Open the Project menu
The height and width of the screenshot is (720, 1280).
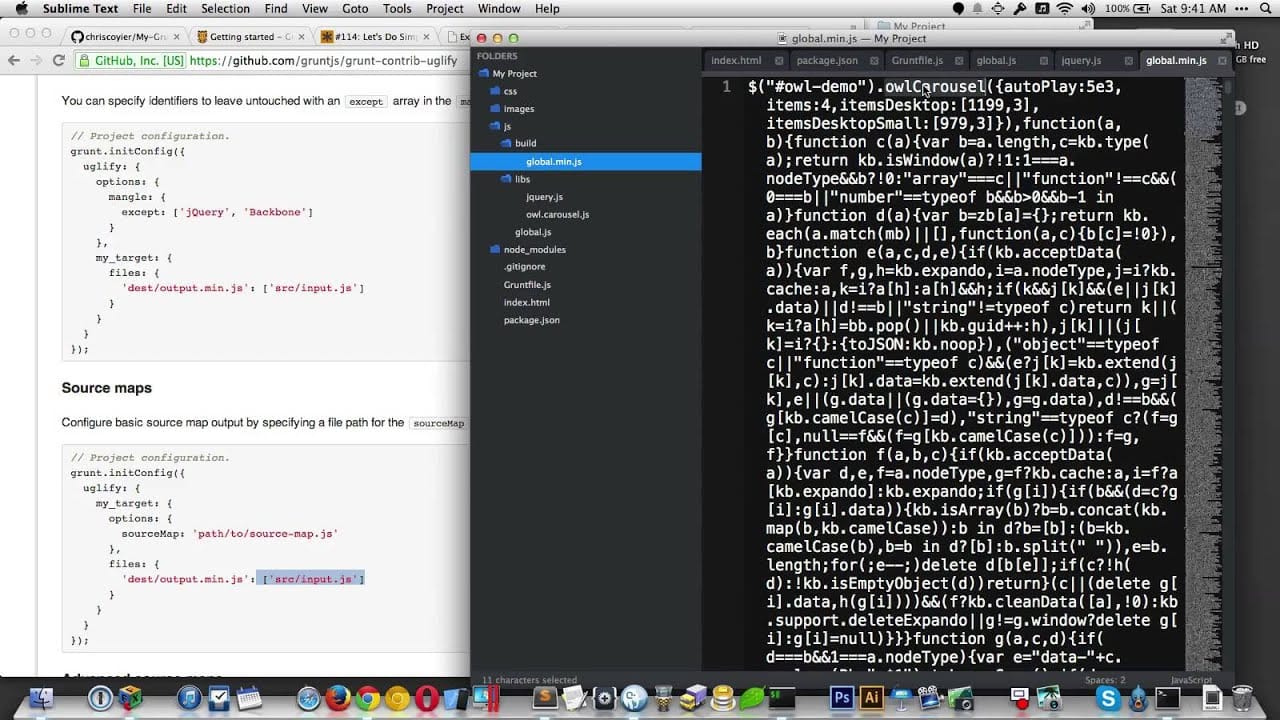(445, 9)
